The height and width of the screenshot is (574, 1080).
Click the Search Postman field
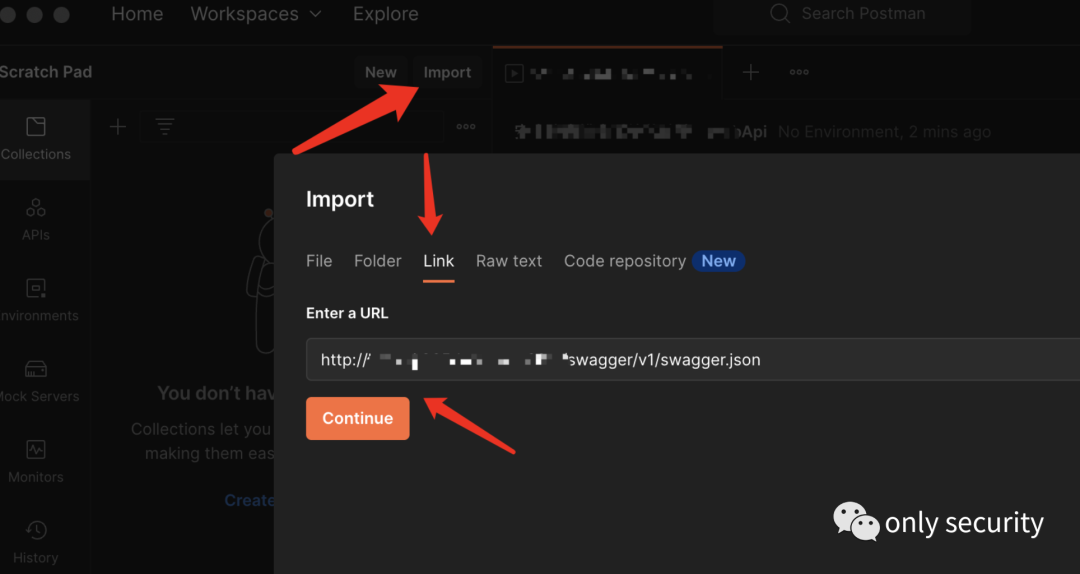(x=842, y=14)
